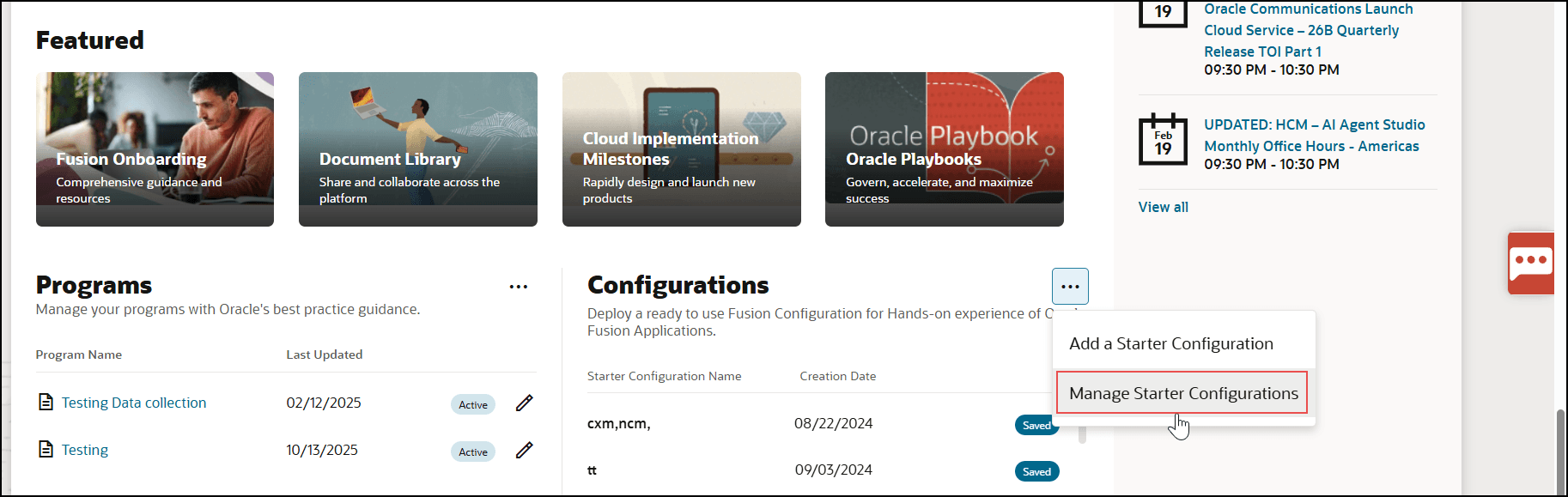This screenshot has height=497, width=1568.
Task: Click date 08/22/2024 in configurations table
Action: (833, 423)
